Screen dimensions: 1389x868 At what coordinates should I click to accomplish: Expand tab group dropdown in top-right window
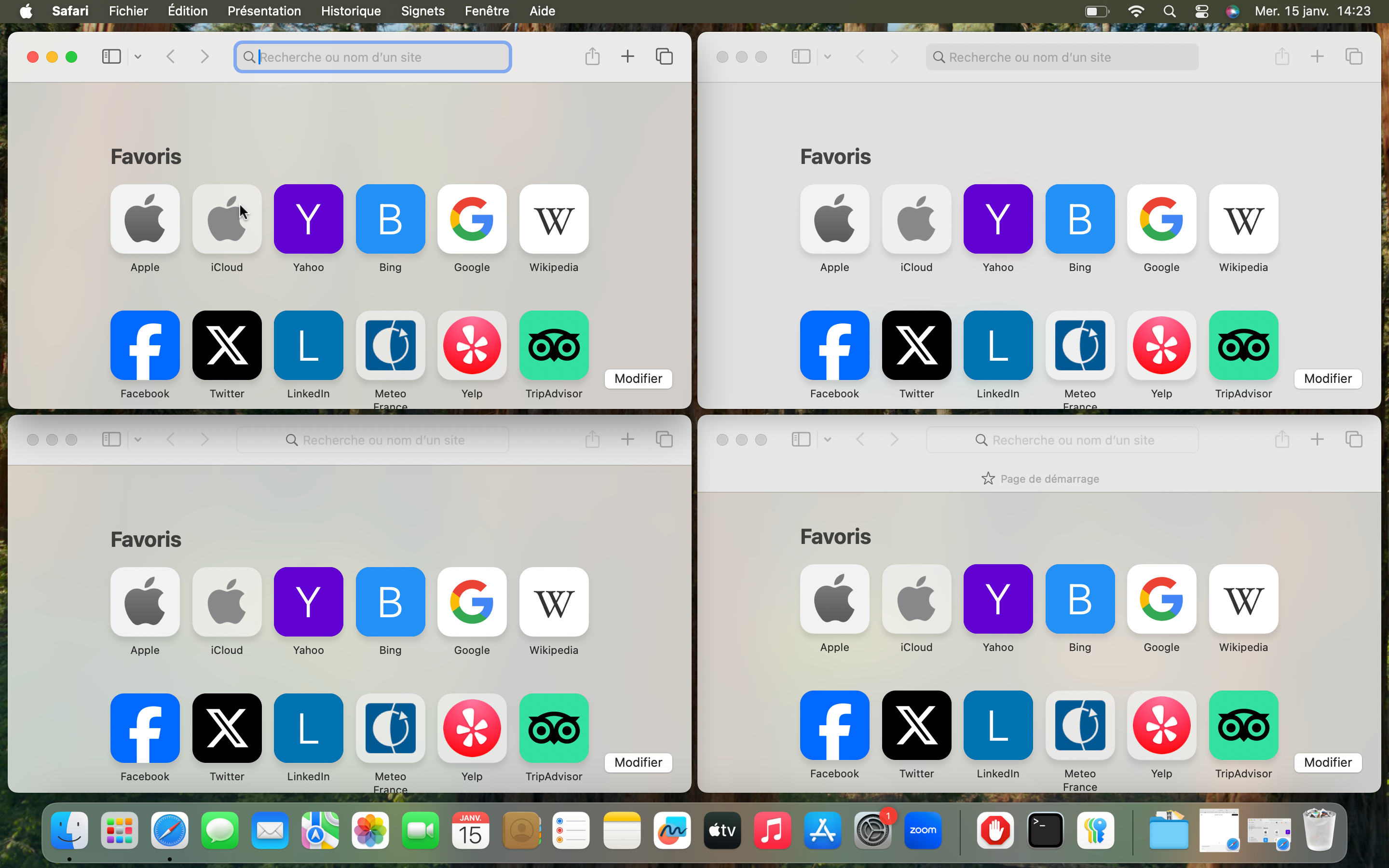pos(827,56)
